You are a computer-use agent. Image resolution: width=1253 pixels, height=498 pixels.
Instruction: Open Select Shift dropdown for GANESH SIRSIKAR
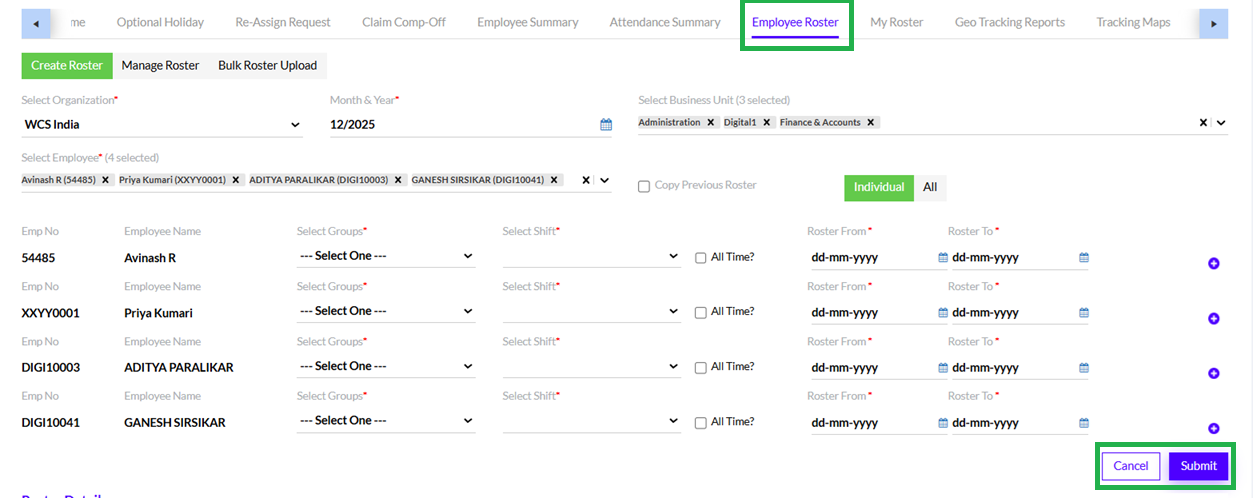pyautogui.click(x=591, y=422)
